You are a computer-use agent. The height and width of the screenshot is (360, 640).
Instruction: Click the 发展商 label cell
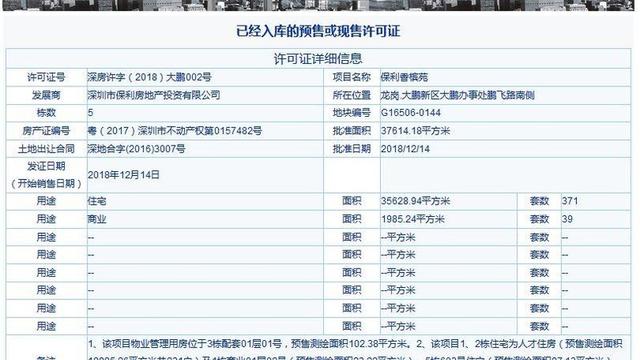(x=46, y=95)
